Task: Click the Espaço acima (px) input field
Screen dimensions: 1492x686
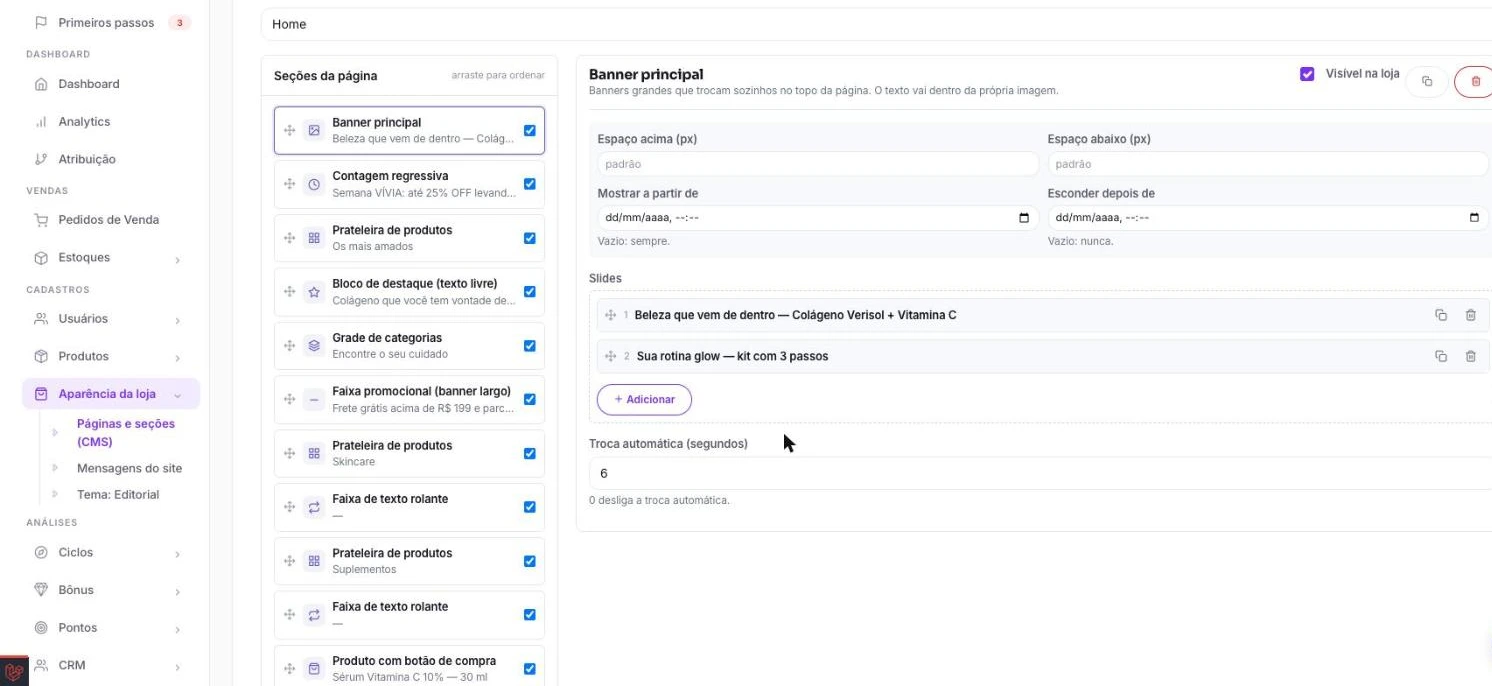Action: (x=818, y=164)
